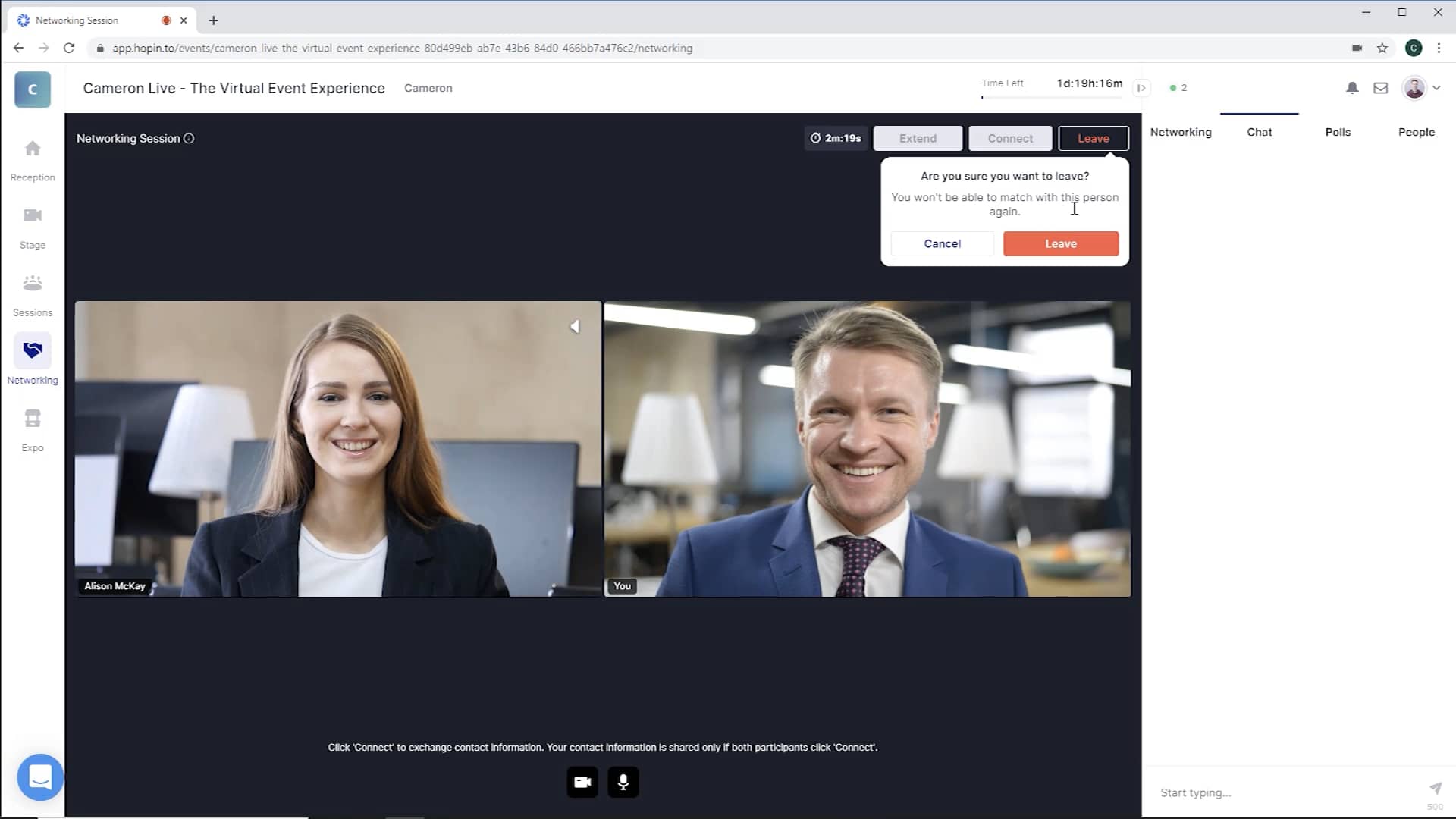Open notifications bell
Screen dimensions: 1456x819
pyautogui.click(x=1351, y=88)
